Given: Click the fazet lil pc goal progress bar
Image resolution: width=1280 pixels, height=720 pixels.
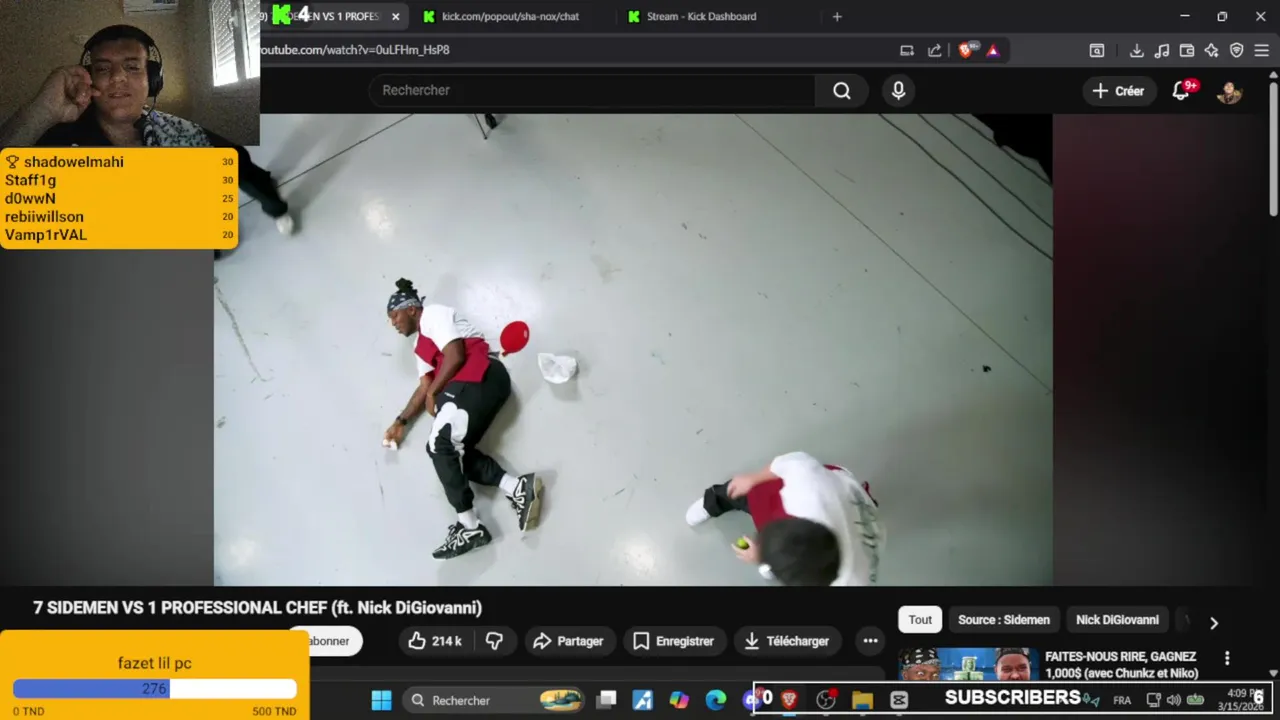Looking at the screenshot, I should [x=155, y=689].
